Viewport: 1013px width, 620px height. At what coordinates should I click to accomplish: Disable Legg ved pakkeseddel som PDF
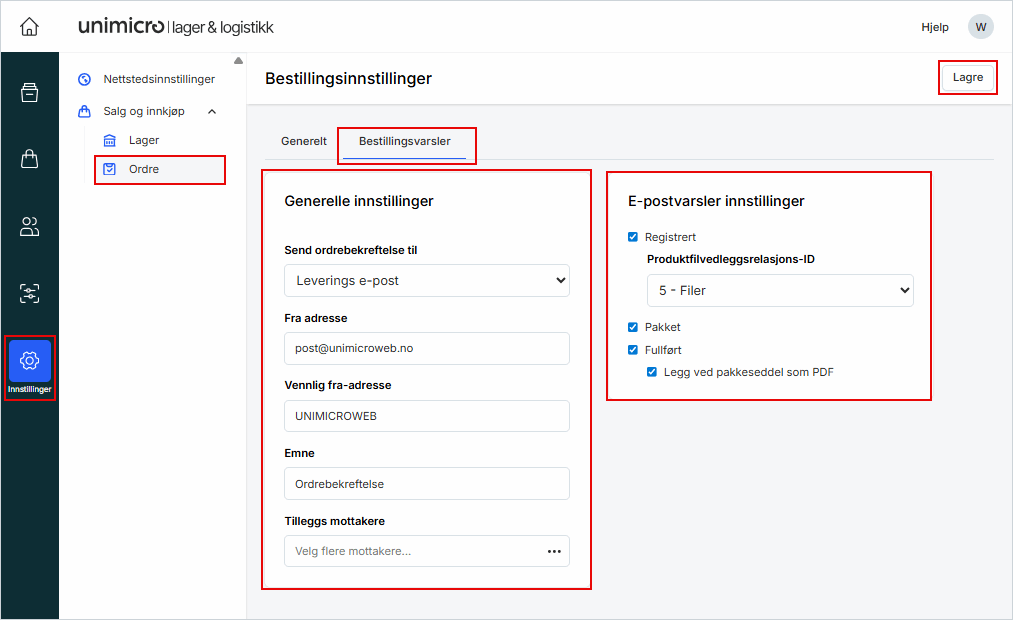pos(652,372)
